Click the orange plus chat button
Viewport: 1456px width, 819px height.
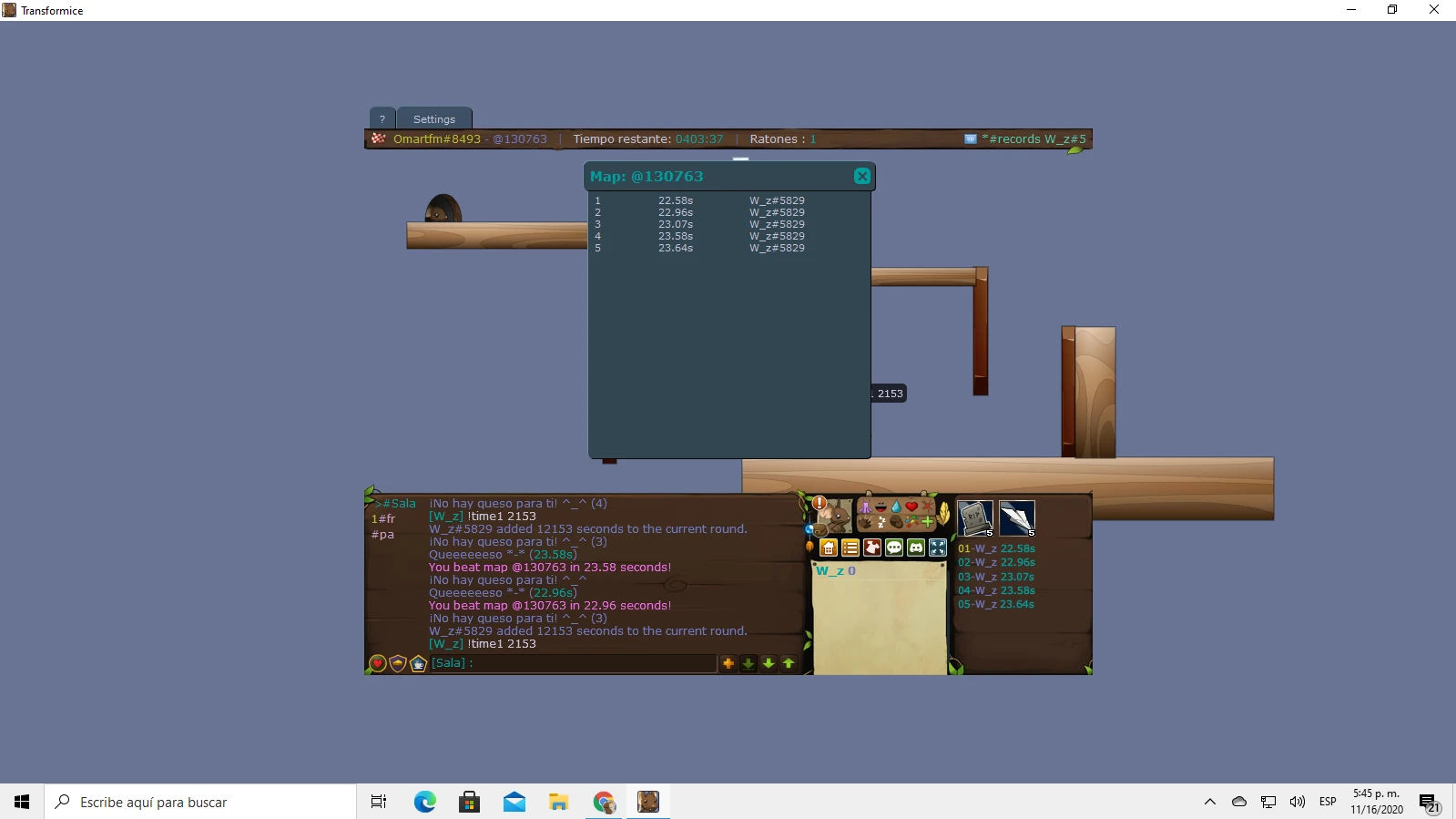(x=728, y=663)
